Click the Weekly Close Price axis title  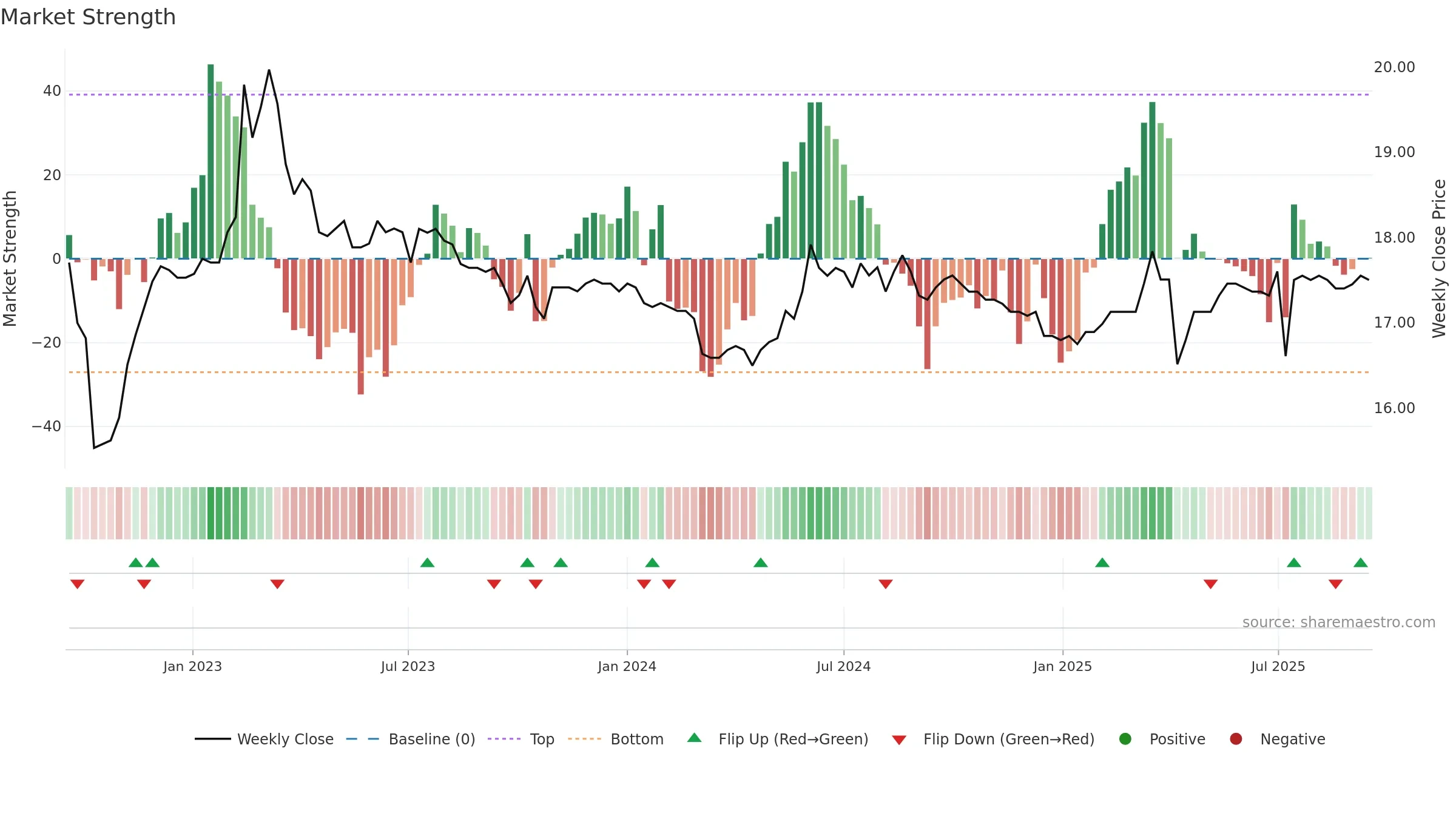point(1439,258)
